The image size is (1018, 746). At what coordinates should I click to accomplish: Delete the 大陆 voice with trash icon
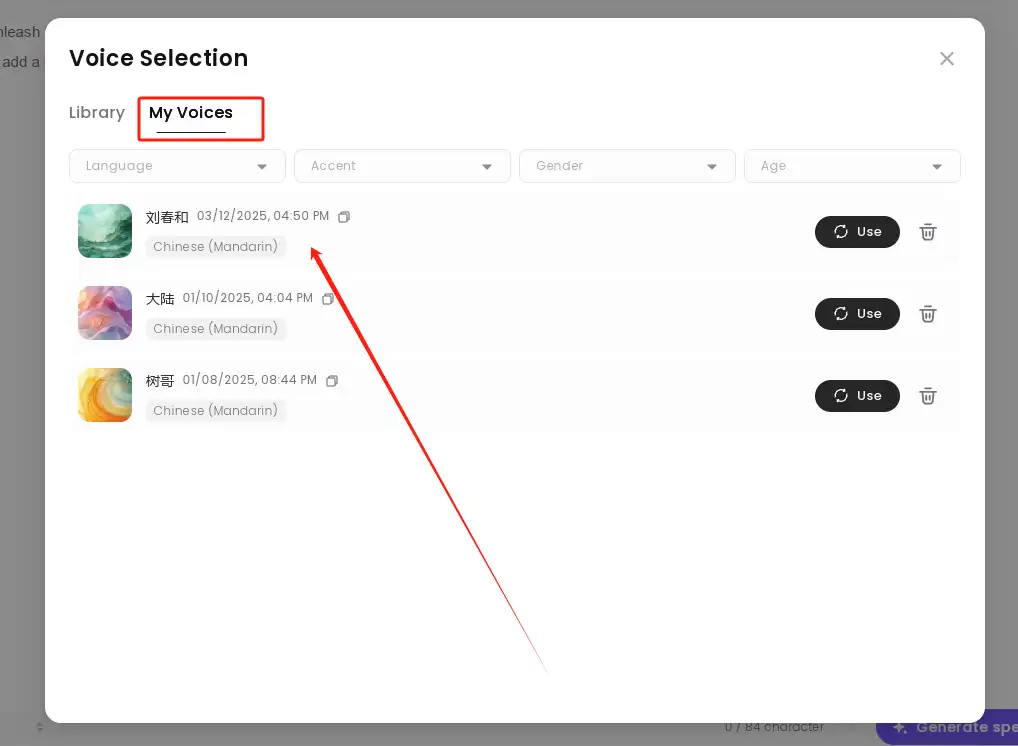(928, 314)
